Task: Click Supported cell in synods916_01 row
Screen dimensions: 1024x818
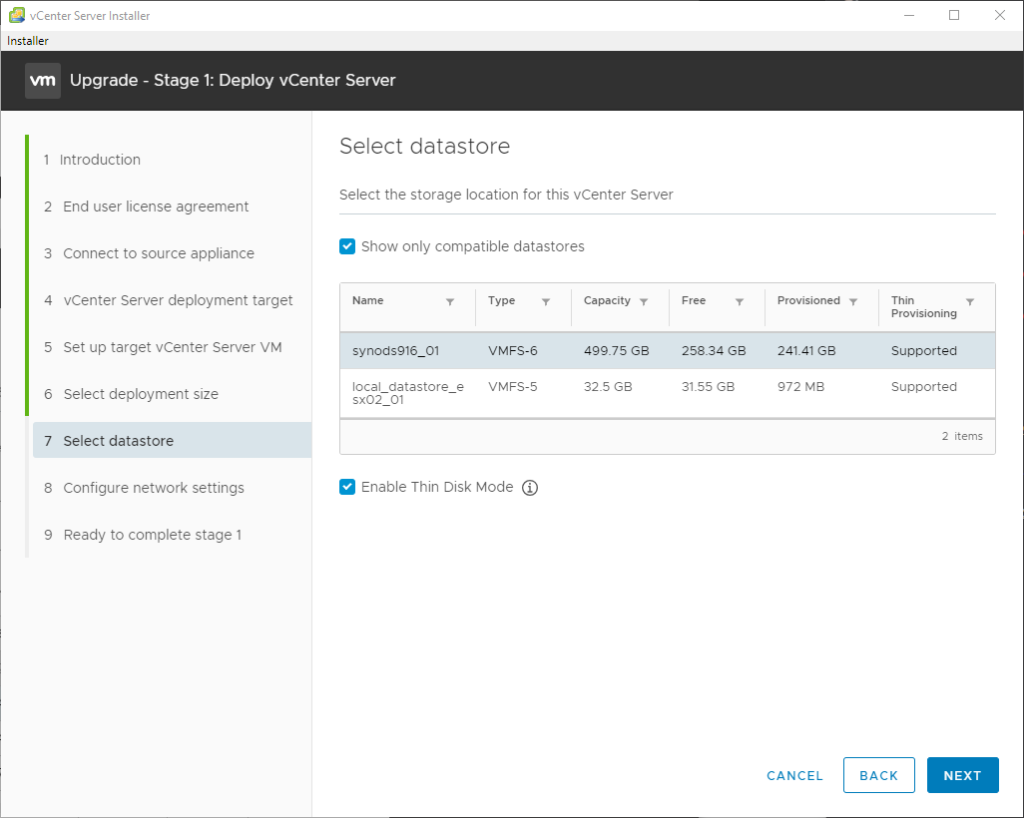Action: point(923,351)
